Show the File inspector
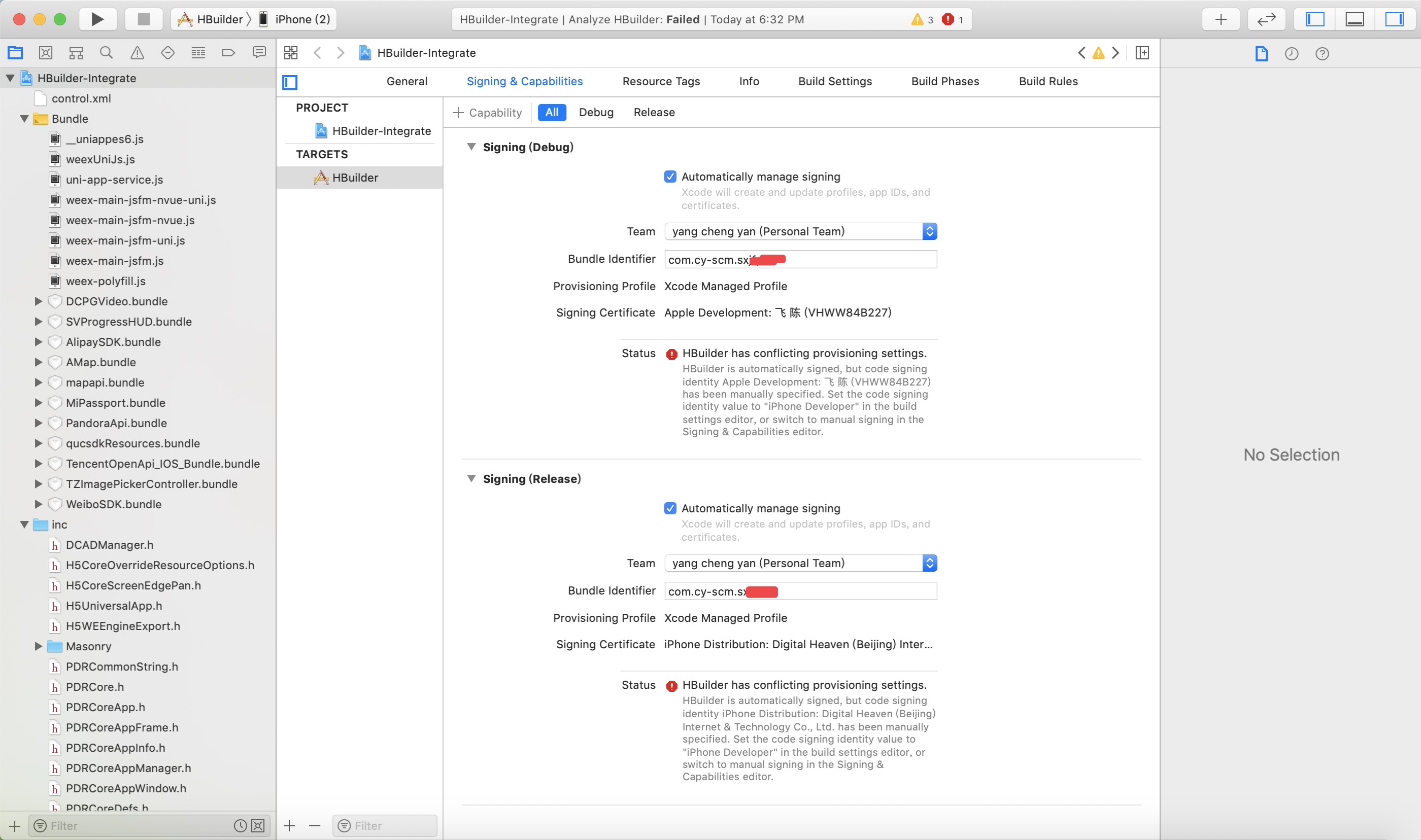Image resolution: width=1421 pixels, height=840 pixels. [x=1261, y=54]
